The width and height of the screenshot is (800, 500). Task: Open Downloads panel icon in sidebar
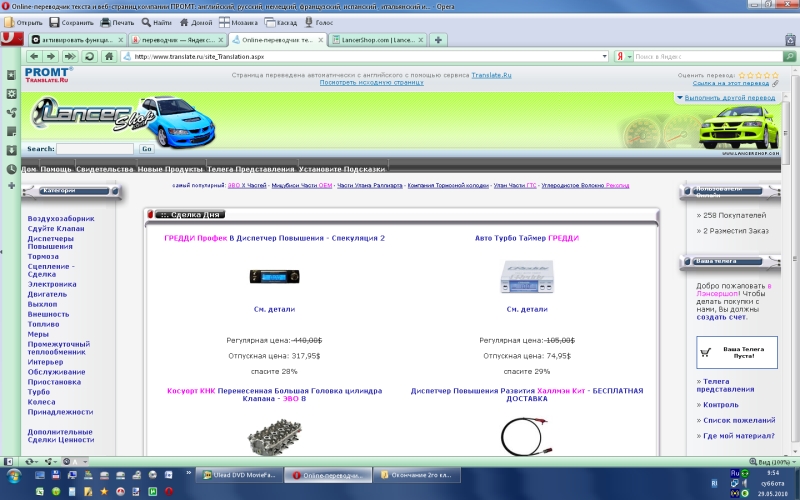click(11, 150)
